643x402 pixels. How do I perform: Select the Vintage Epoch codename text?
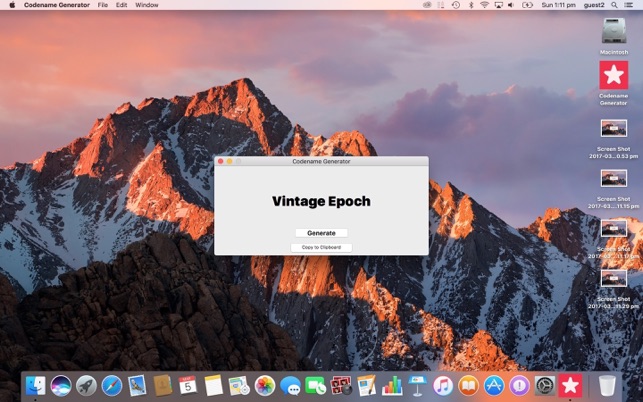tap(321, 201)
